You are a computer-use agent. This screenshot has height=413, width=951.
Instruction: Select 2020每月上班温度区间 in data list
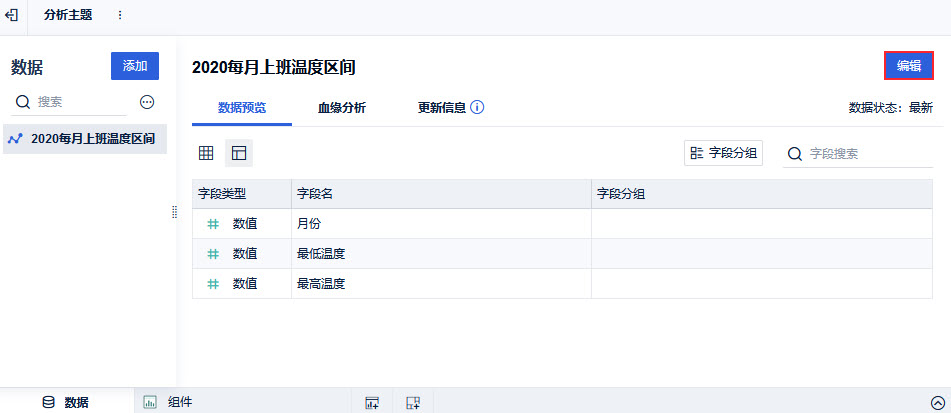point(85,139)
